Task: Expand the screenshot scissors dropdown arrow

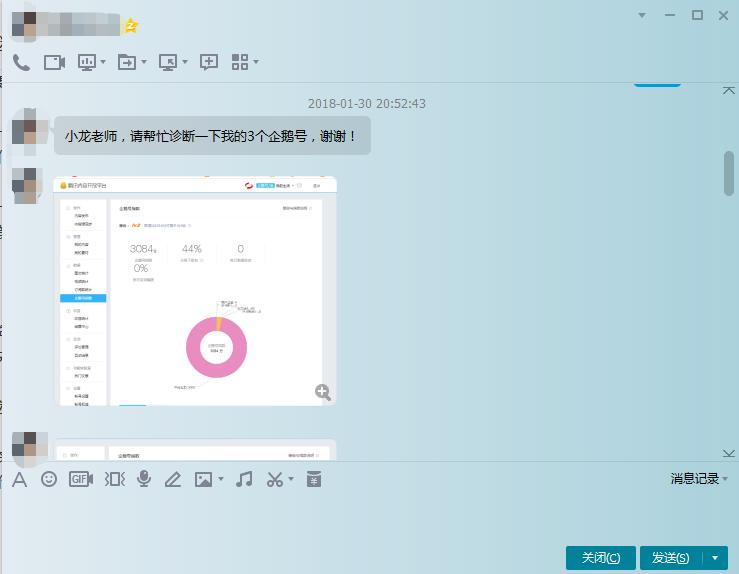Action: 291,479
